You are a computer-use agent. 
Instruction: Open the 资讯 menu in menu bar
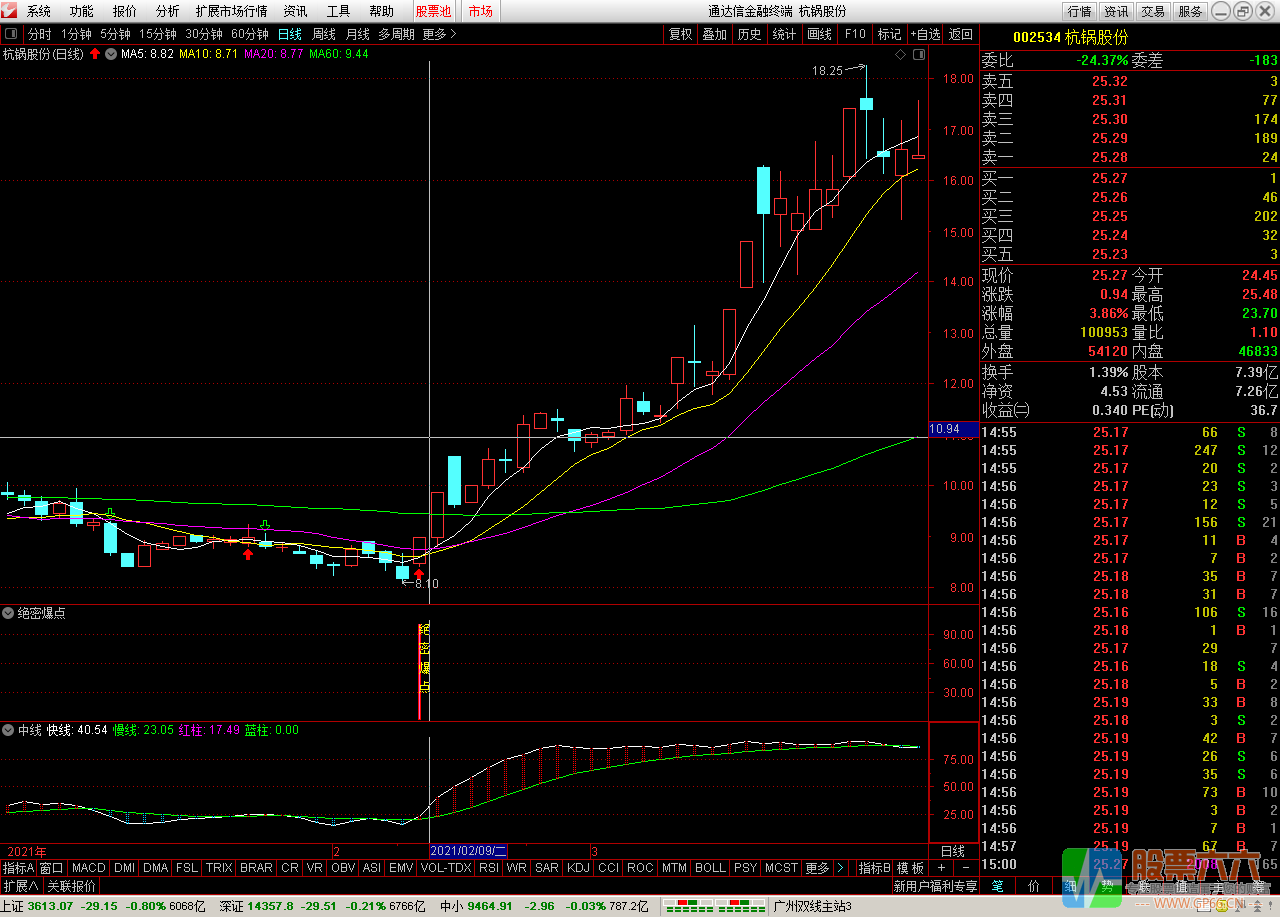pyautogui.click(x=296, y=11)
